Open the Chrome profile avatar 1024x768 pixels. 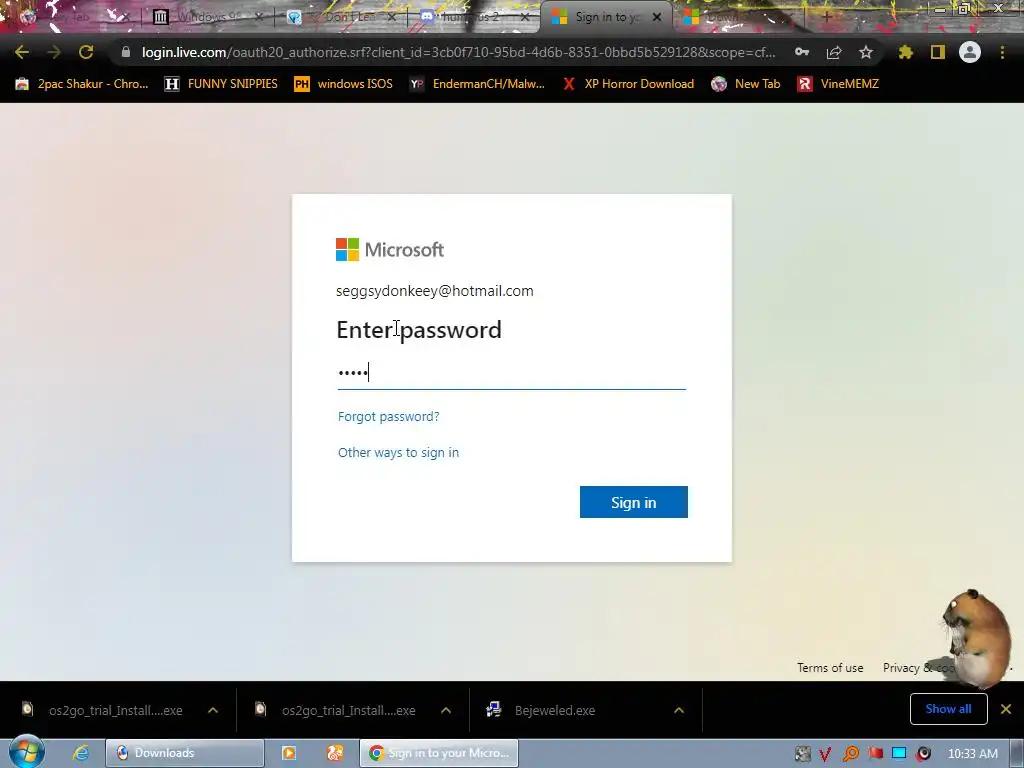(x=970, y=52)
